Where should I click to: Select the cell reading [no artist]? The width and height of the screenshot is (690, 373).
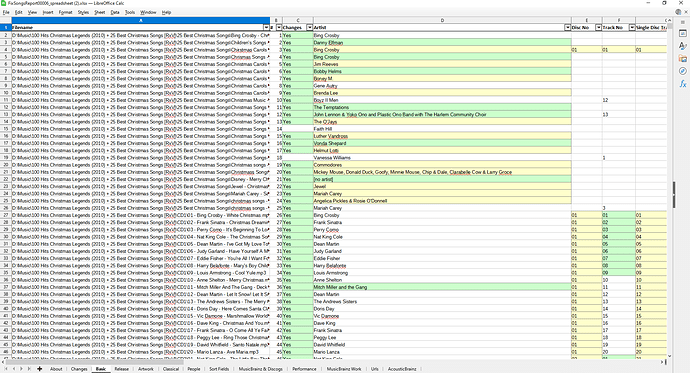click(442, 179)
